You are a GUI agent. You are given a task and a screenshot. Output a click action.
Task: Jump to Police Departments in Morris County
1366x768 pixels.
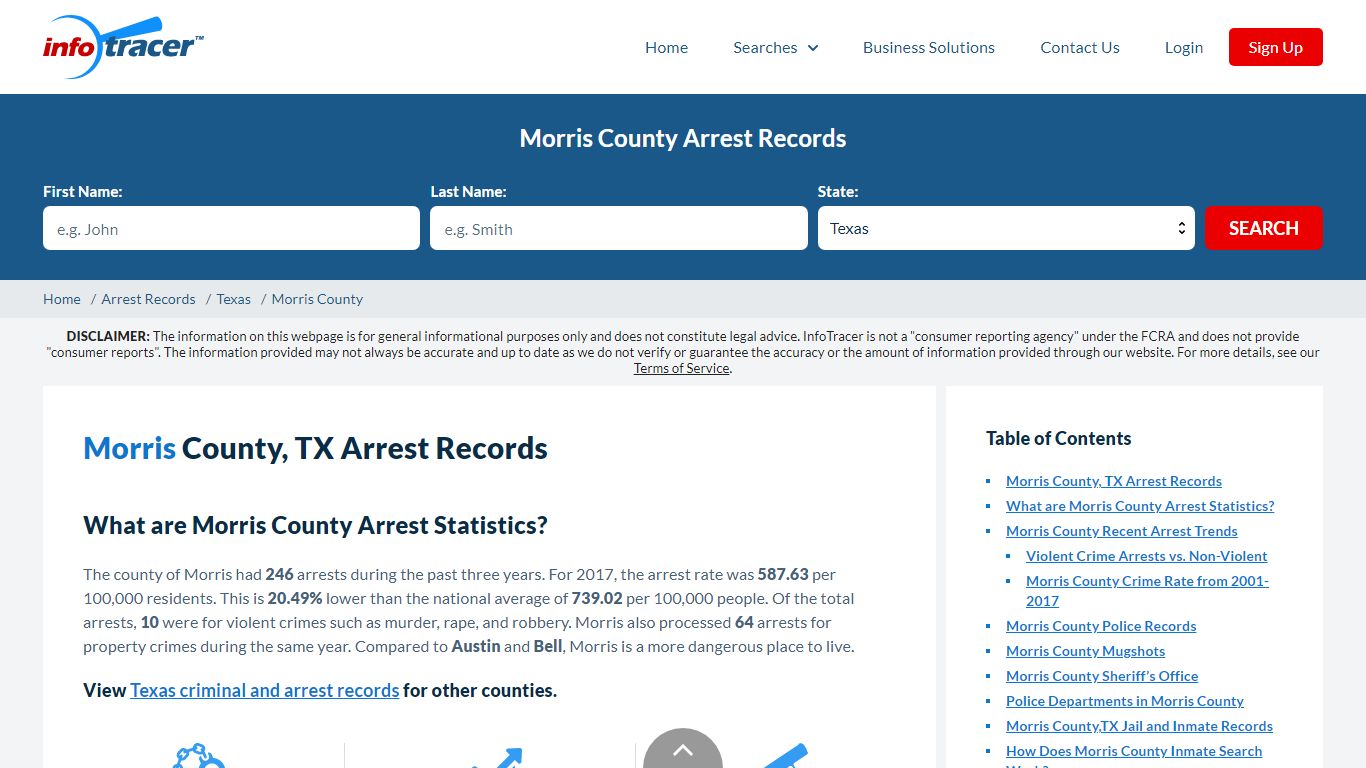point(1125,701)
